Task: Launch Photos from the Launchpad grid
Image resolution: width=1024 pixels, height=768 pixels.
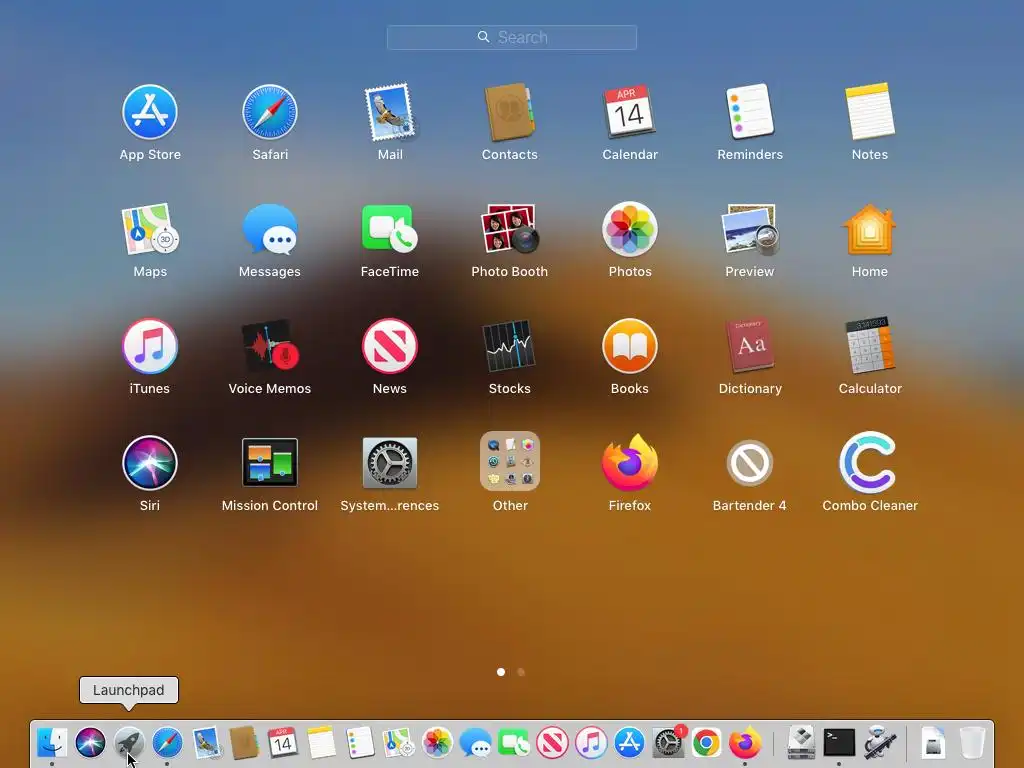Action: coord(630,229)
